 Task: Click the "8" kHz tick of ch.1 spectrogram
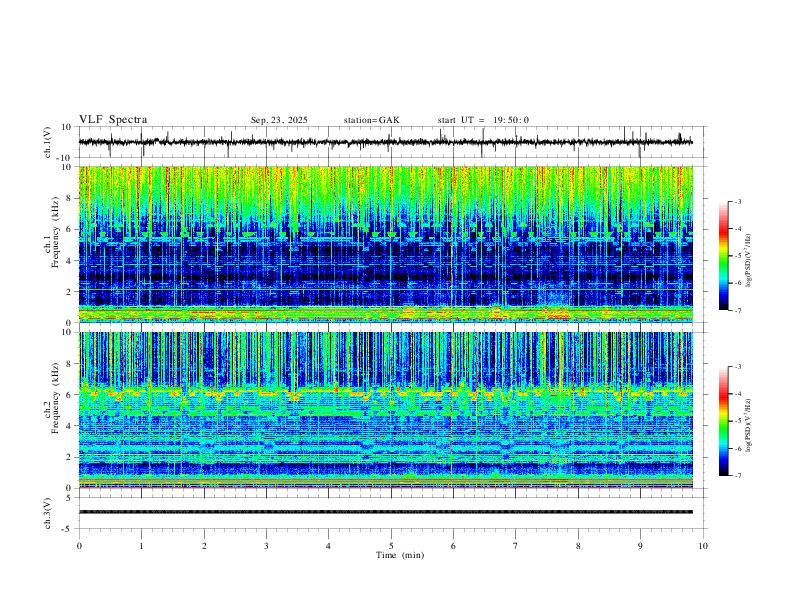(70, 198)
